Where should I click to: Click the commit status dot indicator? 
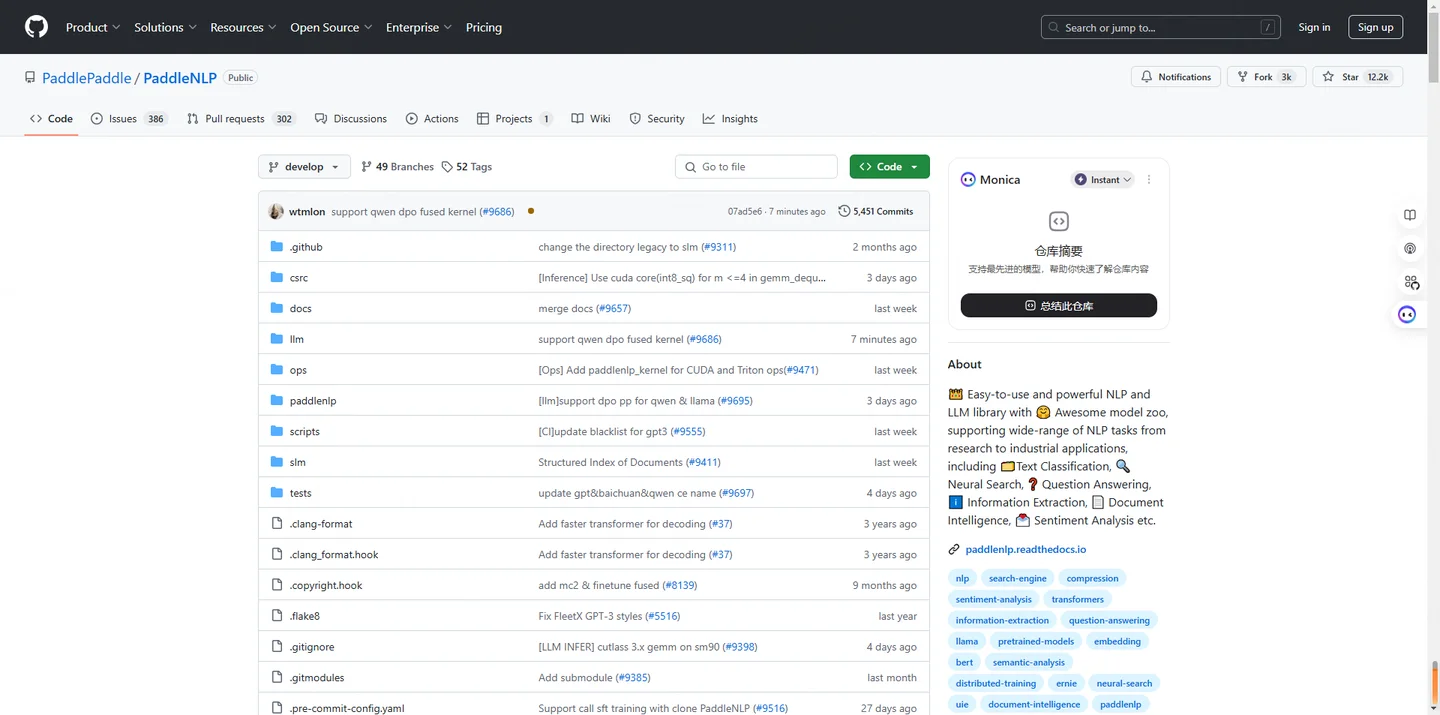tap(531, 211)
